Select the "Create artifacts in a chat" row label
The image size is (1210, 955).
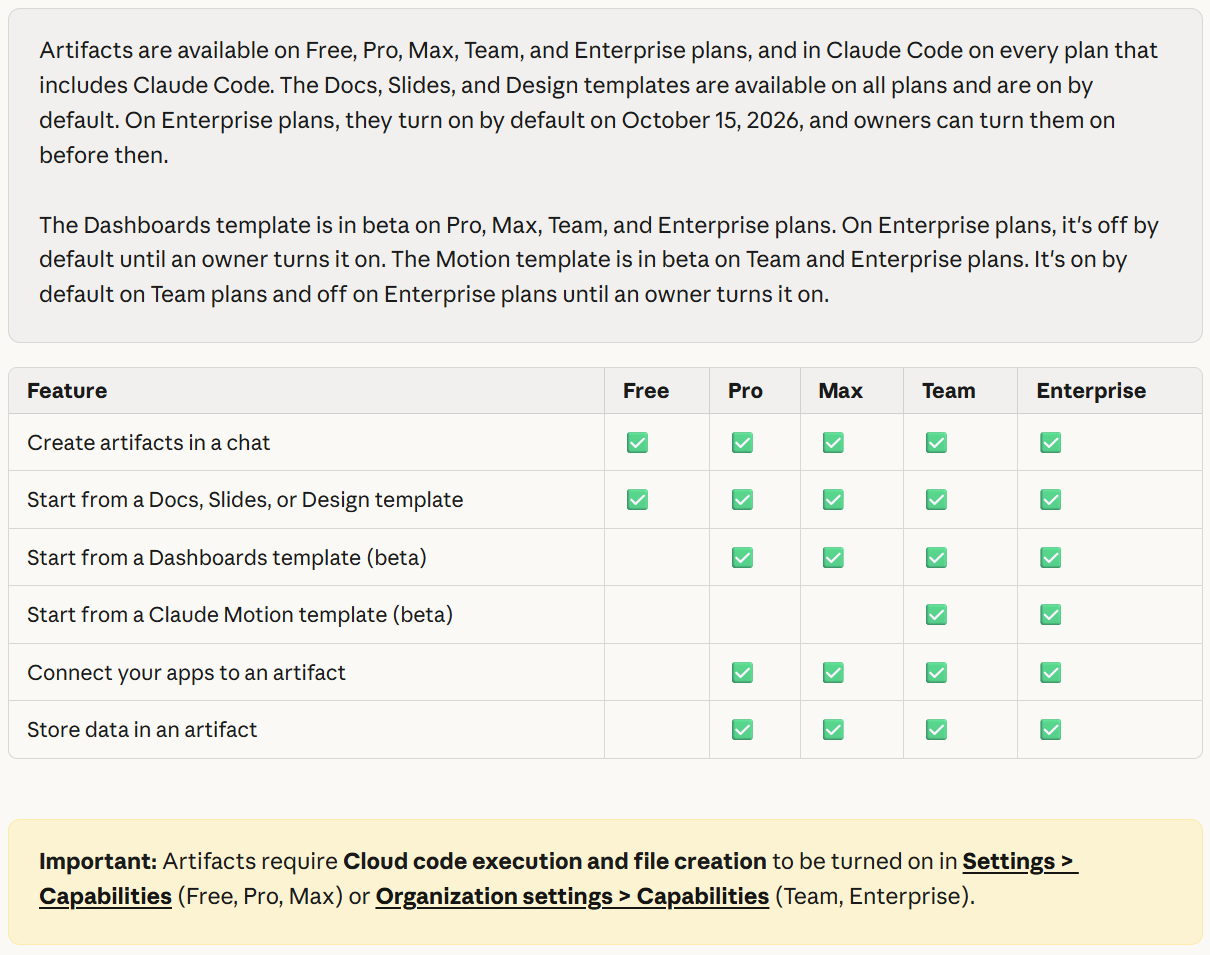click(149, 442)
